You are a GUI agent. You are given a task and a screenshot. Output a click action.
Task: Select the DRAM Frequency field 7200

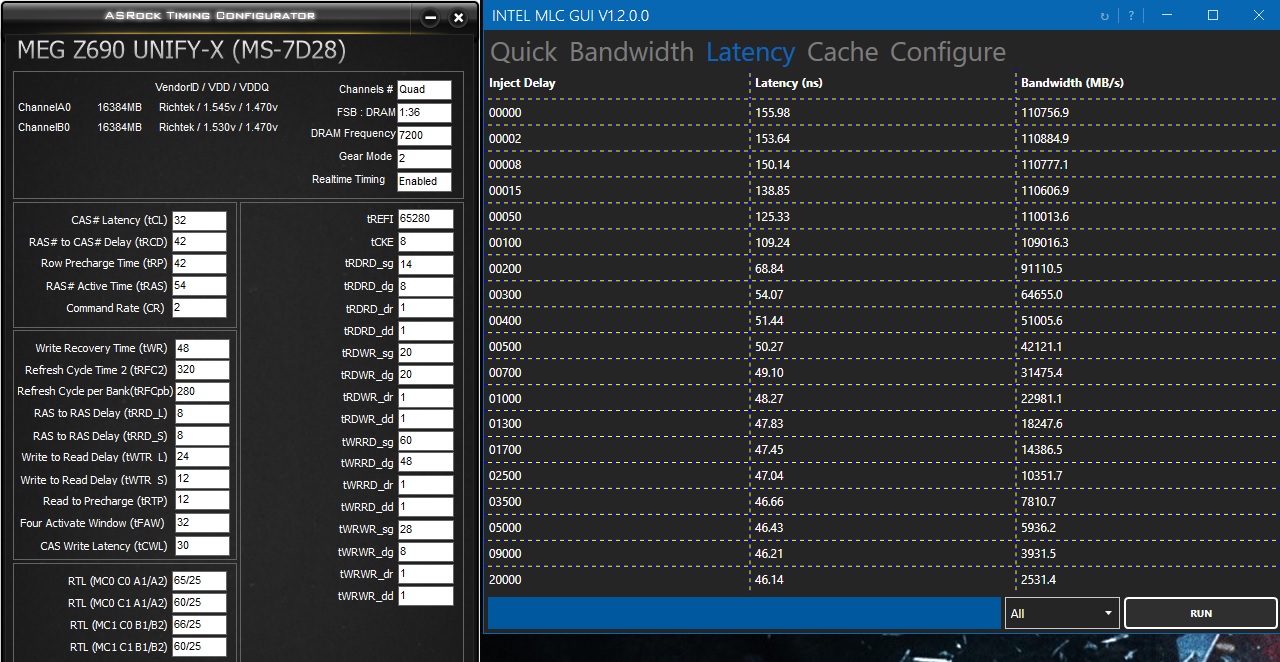pyautogui.click(x=424, y=136)
